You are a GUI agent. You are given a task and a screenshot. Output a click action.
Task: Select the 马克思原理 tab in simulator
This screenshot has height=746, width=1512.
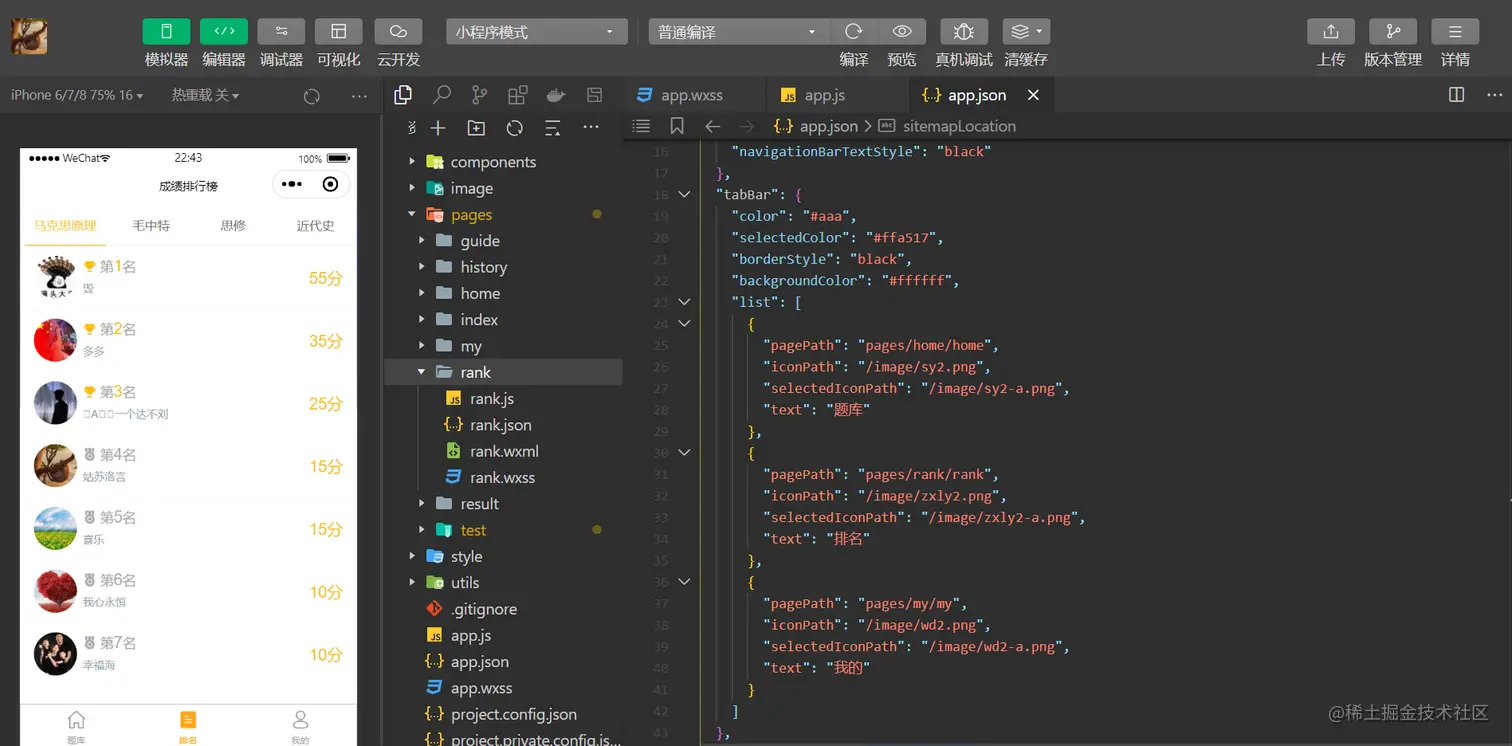[x=65, y=225]
